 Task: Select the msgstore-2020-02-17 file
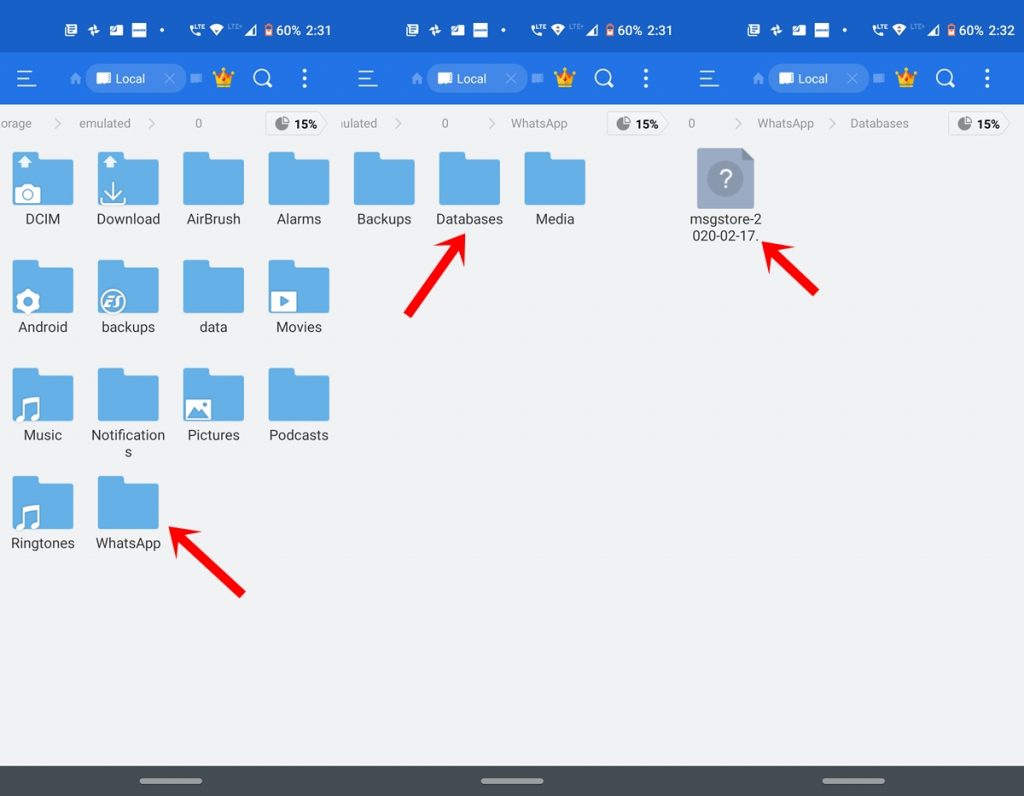click(725, 181)
